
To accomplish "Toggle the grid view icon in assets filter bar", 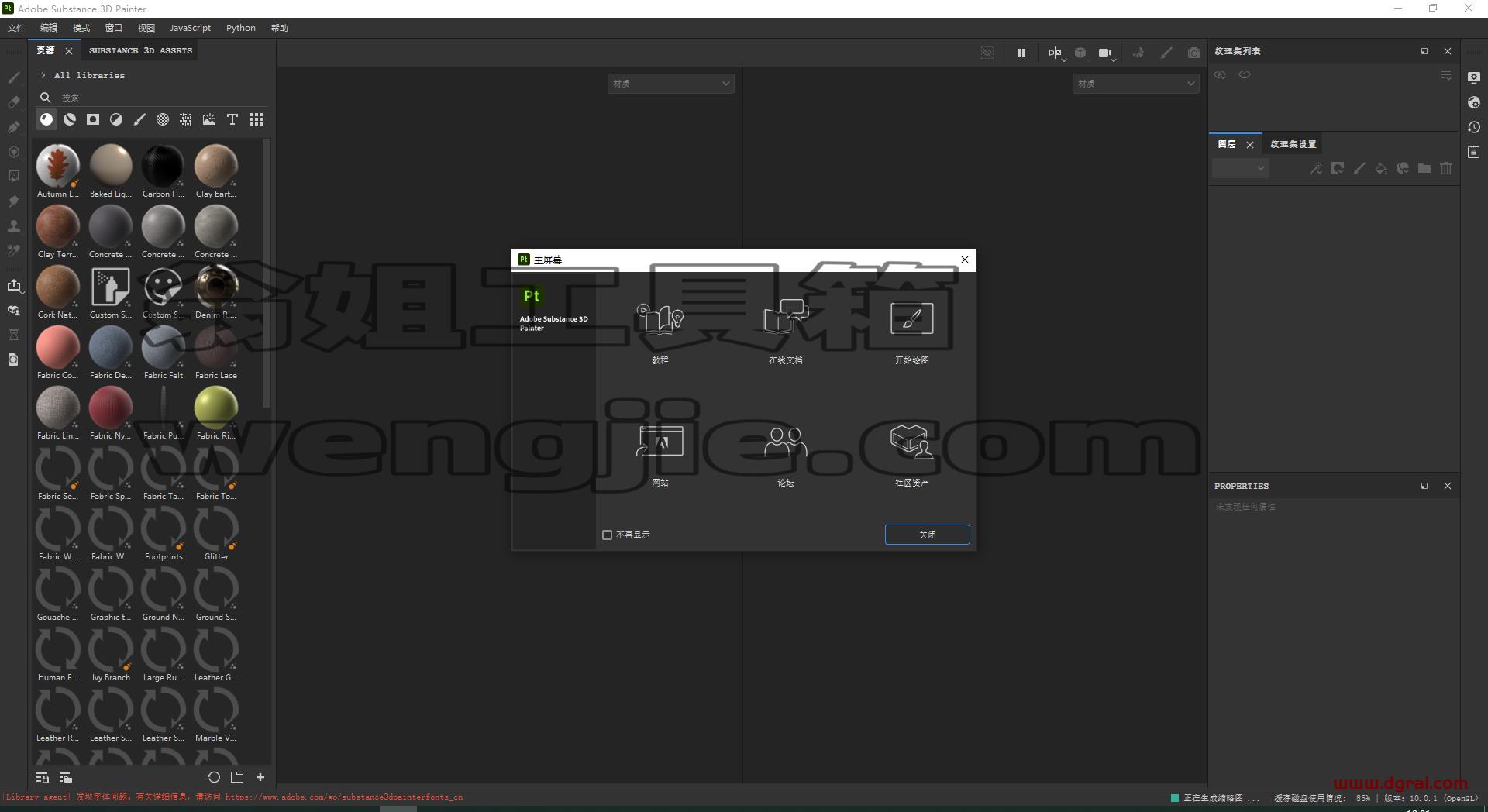I will pyautogui.click(x=257, y=119).
